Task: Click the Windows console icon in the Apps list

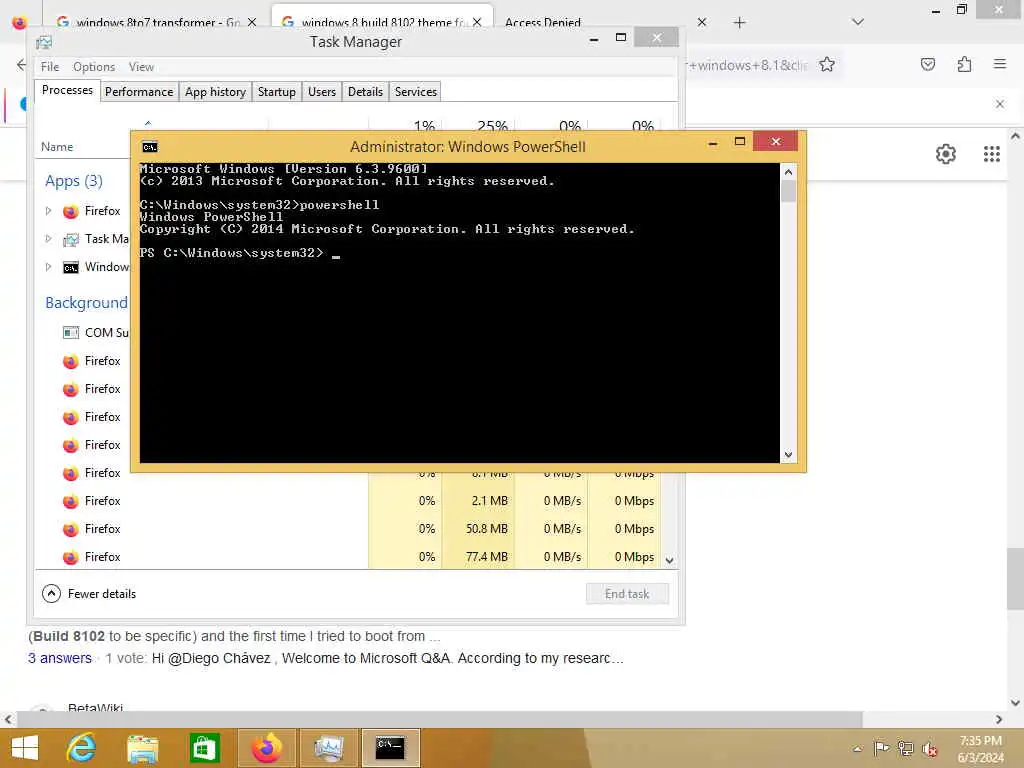Action: [71, 268]
